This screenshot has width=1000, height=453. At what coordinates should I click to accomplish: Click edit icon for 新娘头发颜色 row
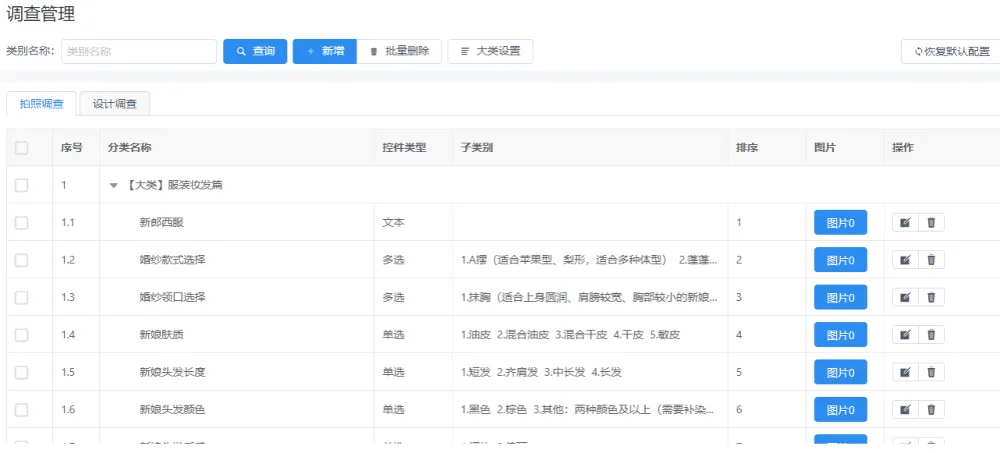pos(905,409)
